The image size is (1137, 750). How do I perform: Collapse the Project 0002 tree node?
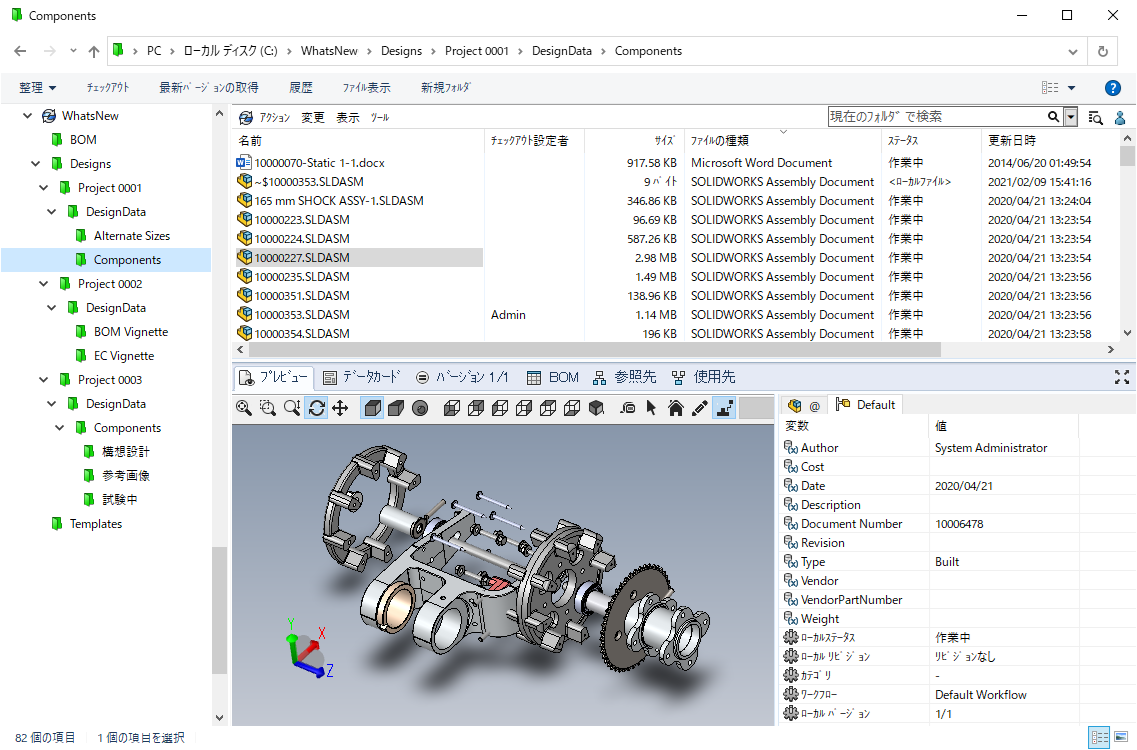point(44,284)
